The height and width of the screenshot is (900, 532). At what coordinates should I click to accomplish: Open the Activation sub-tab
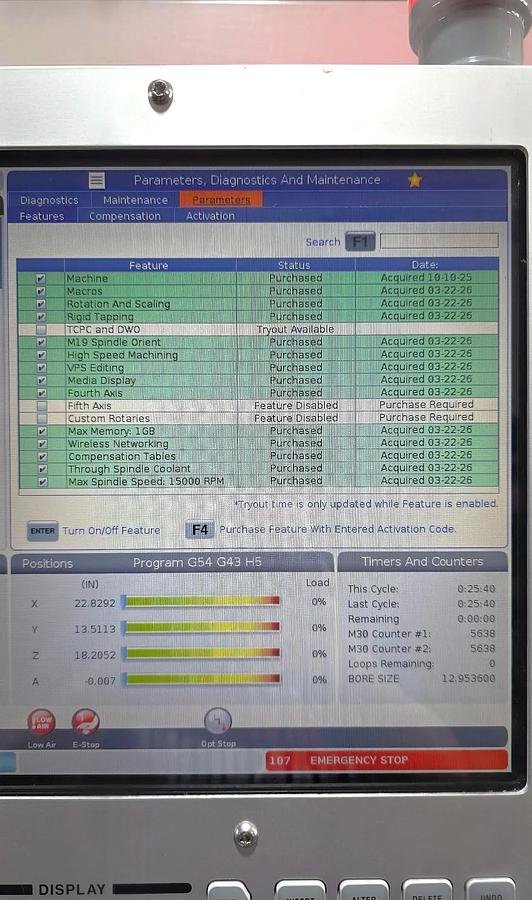pos(210,216)
